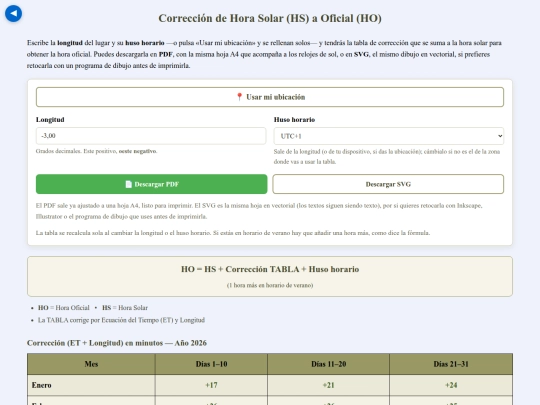Click the +24 cell for Enero
540x405 pixels.
coord(451,385)
